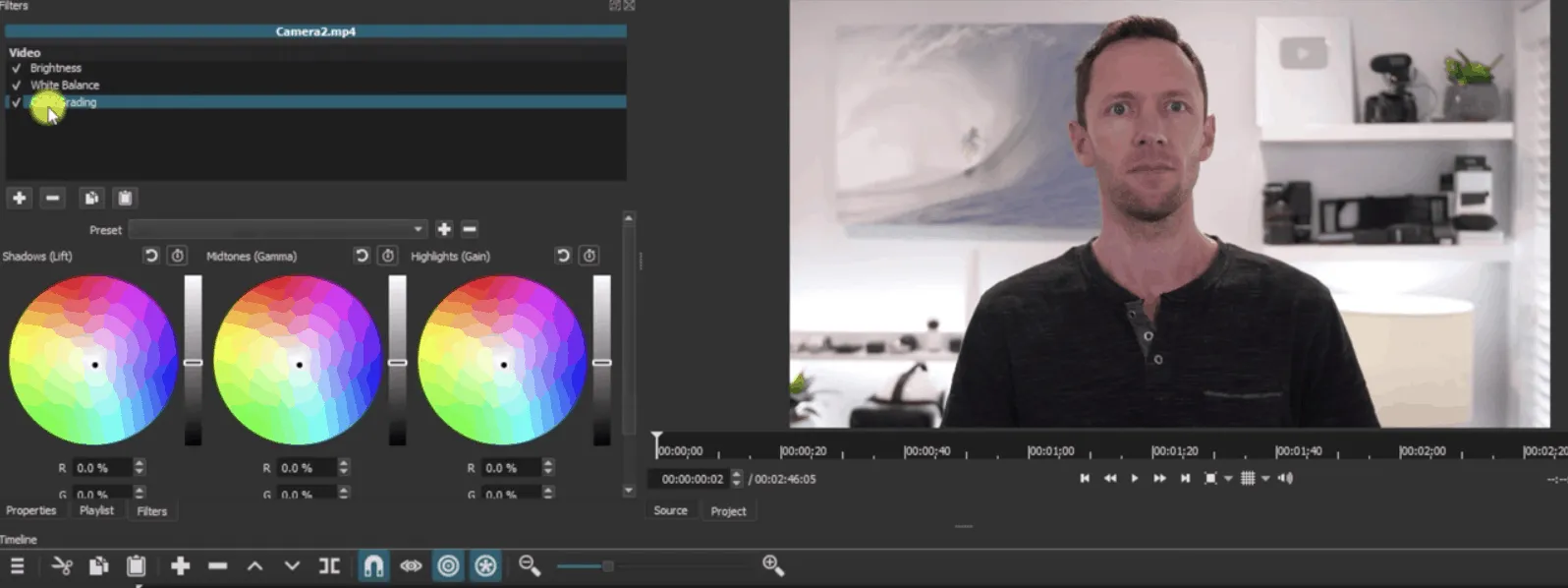Uncheck the Brightness filter checkbox

pos(16,69)
